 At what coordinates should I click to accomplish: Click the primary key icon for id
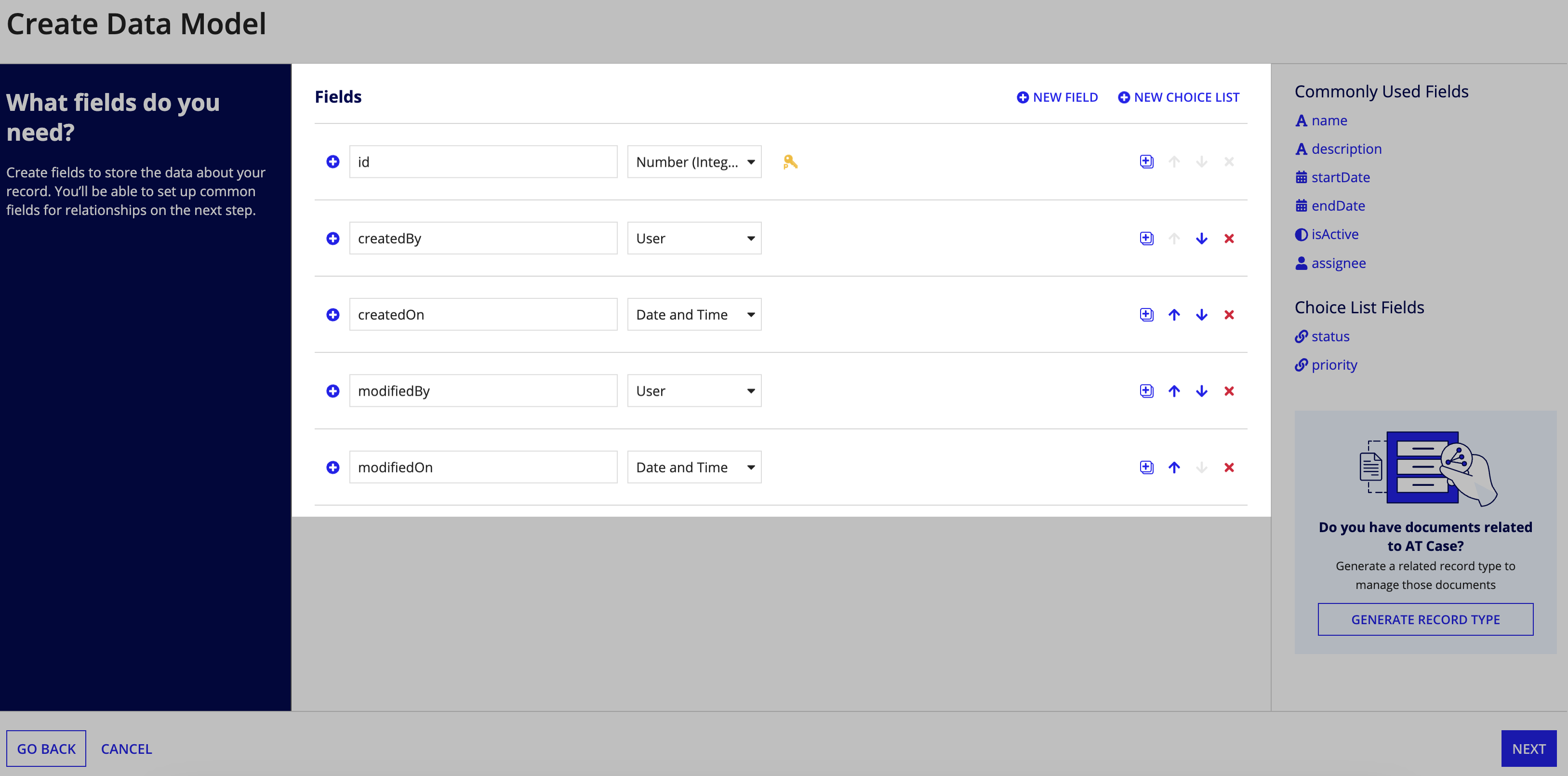(x=790, y=162)
